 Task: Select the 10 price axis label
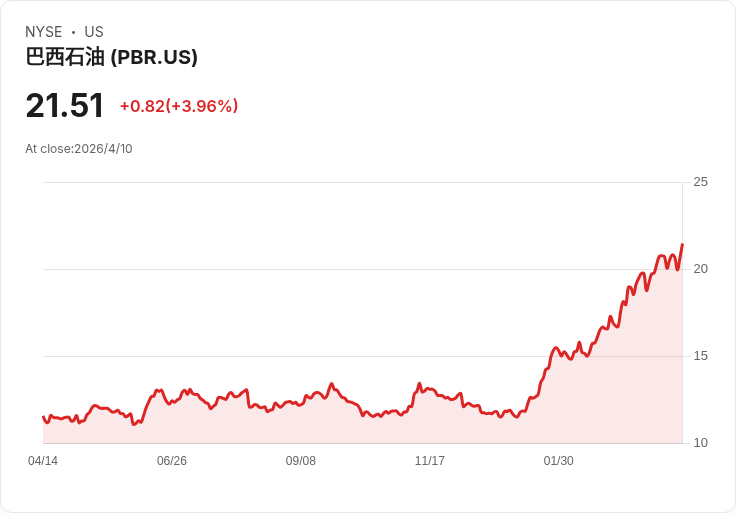(x=700, y=443)
